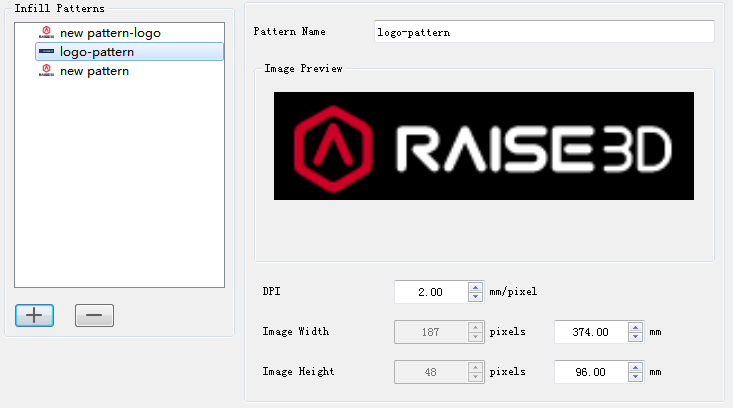Click the Raise3D icon beside 'new pattern'
Screen dimensions: 733x408
pyautogui.click(x=46, y=71)
